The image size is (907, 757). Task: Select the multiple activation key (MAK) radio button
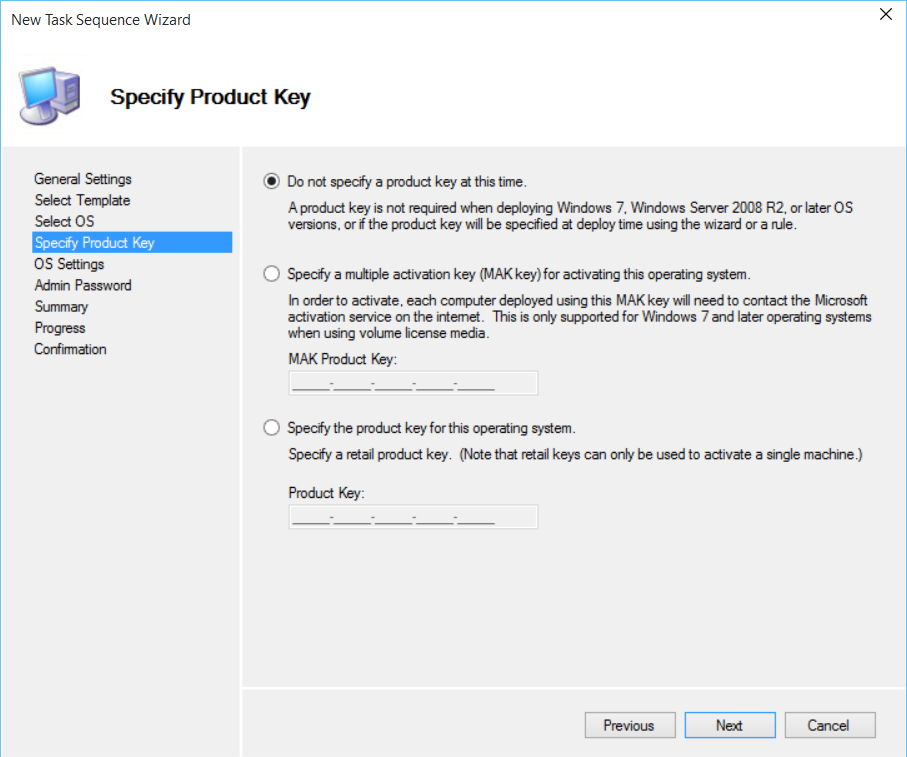[x=271, y=274]
